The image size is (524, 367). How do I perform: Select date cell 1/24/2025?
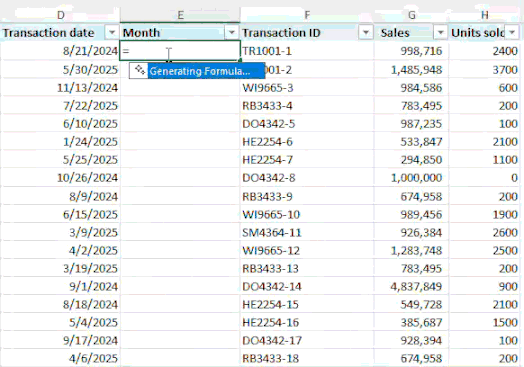pos(60,142)
